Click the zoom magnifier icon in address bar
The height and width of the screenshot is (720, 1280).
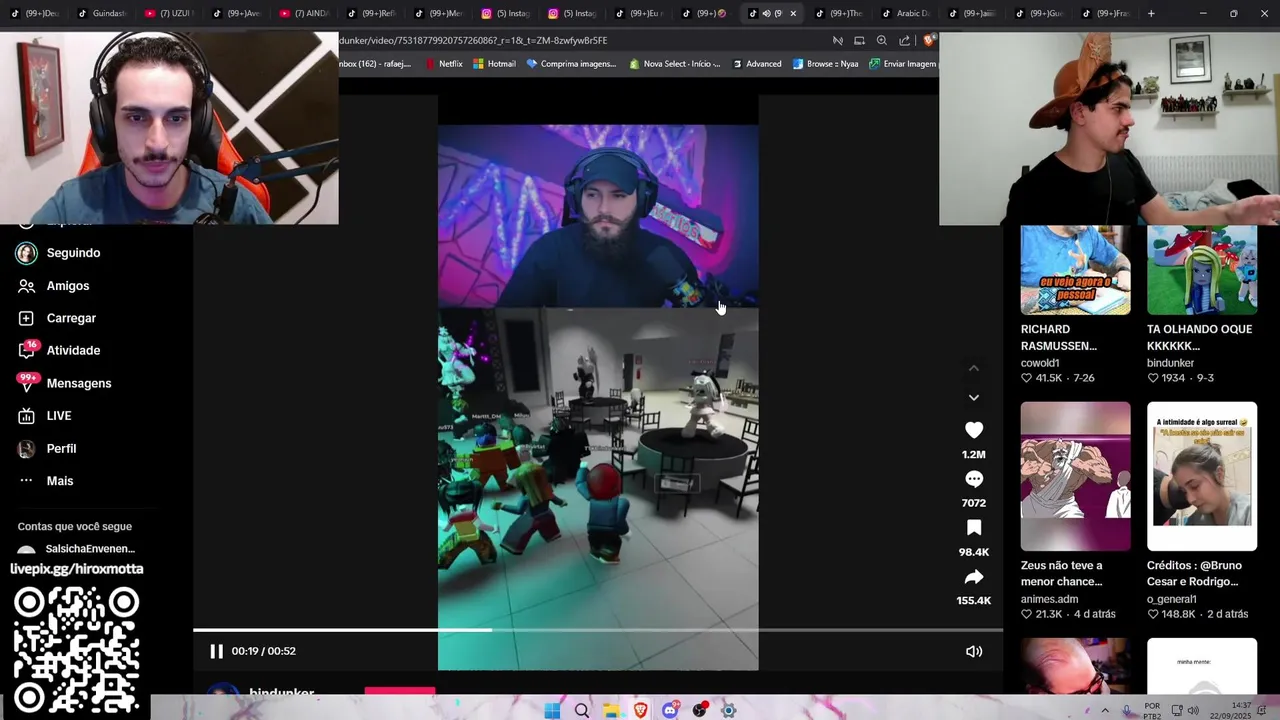[x=881, y=41]
